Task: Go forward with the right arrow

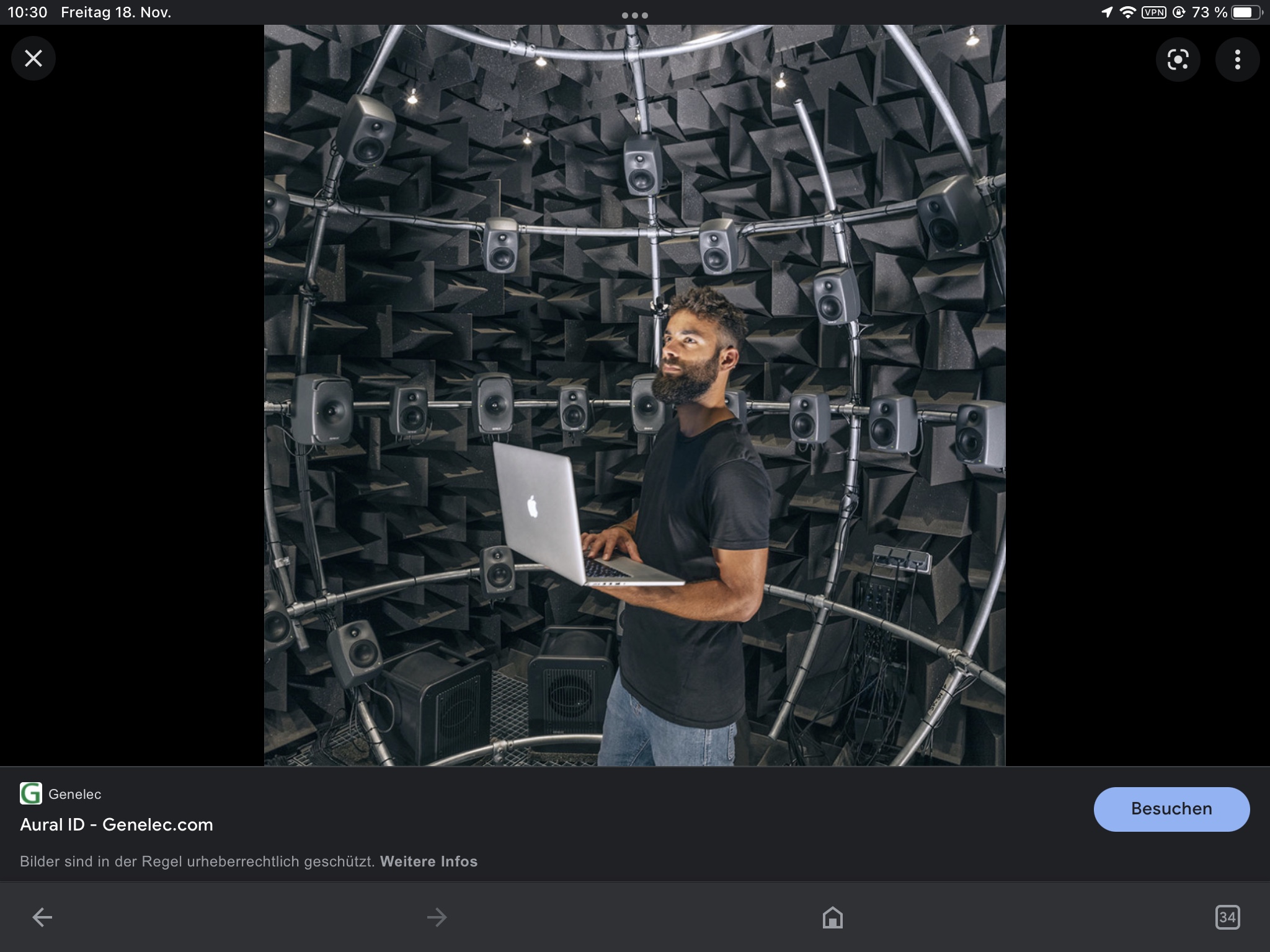Action: (437, 917)
